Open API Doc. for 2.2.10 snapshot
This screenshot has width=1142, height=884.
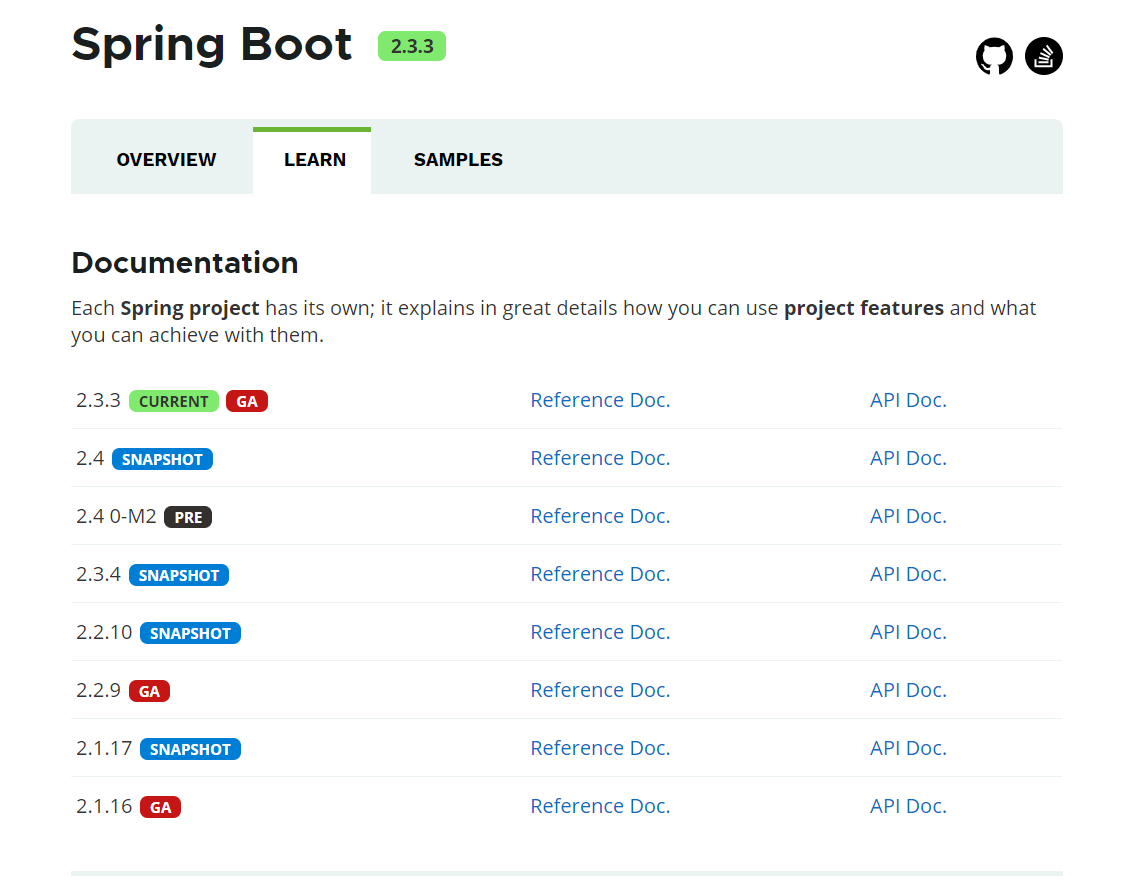click(908, 632)
